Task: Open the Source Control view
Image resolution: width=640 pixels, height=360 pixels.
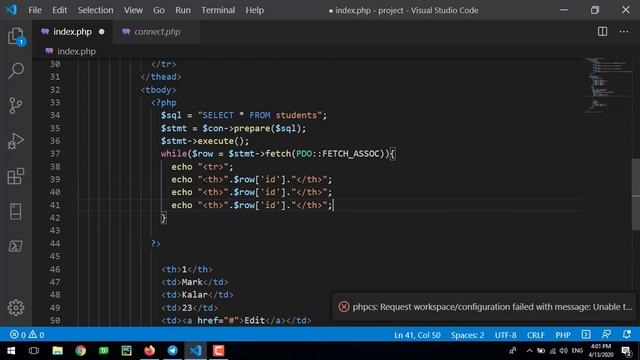Action: pyautogui.click(x=16, y=106)
